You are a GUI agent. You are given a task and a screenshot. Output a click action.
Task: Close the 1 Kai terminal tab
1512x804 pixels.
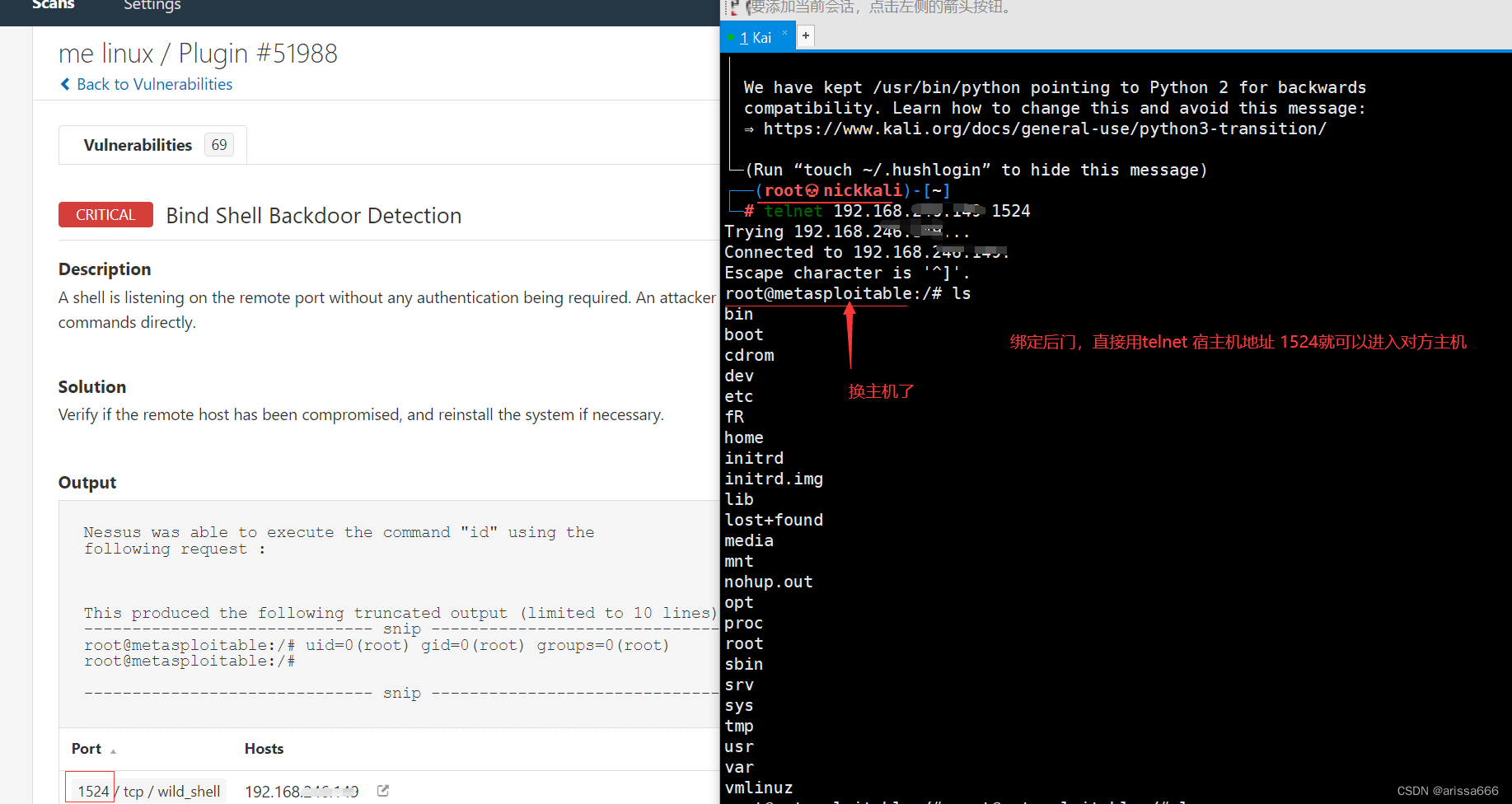pos(784,33)
